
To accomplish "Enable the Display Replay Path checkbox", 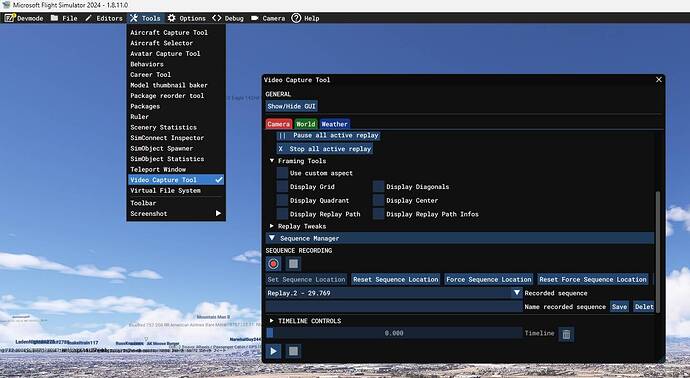I will 282,214.
